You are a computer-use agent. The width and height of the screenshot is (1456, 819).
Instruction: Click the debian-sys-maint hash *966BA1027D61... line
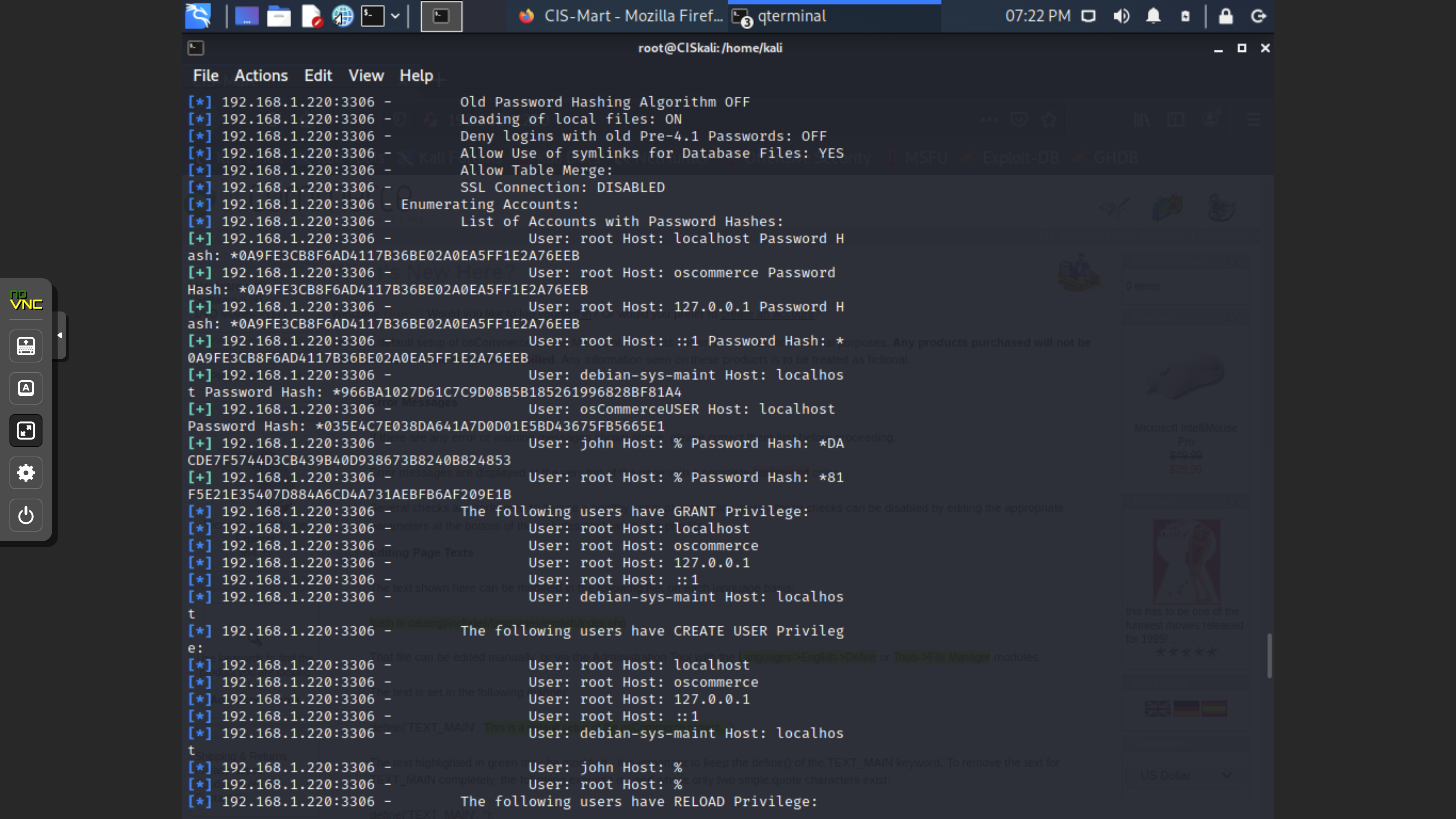coord(435,392)
